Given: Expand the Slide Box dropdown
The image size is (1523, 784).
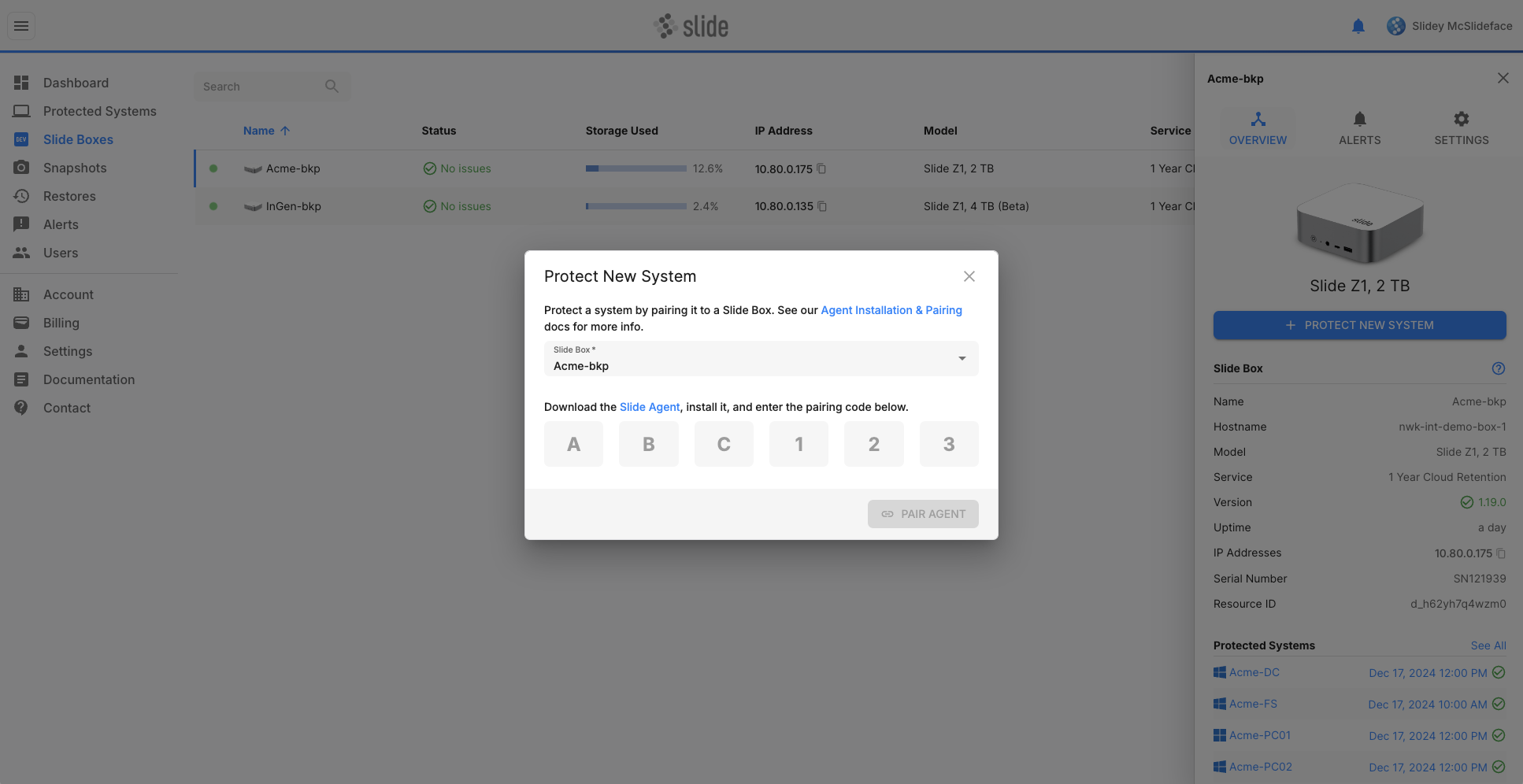Looking at the screenshot, I should pyautogui.click(x=761, y=359).
